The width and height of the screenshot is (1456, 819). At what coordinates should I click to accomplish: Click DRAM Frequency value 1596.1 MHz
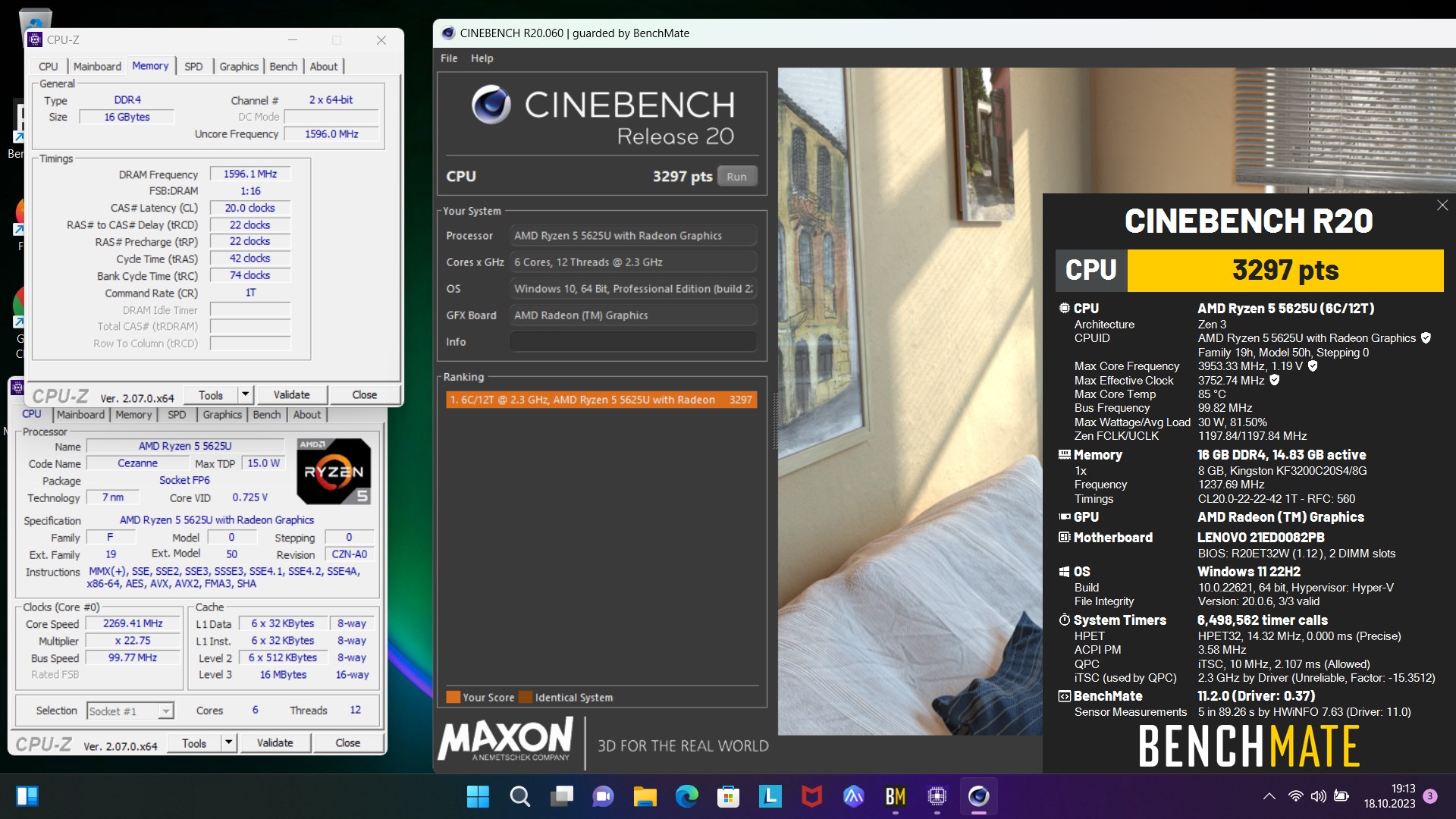click(250, 174)
